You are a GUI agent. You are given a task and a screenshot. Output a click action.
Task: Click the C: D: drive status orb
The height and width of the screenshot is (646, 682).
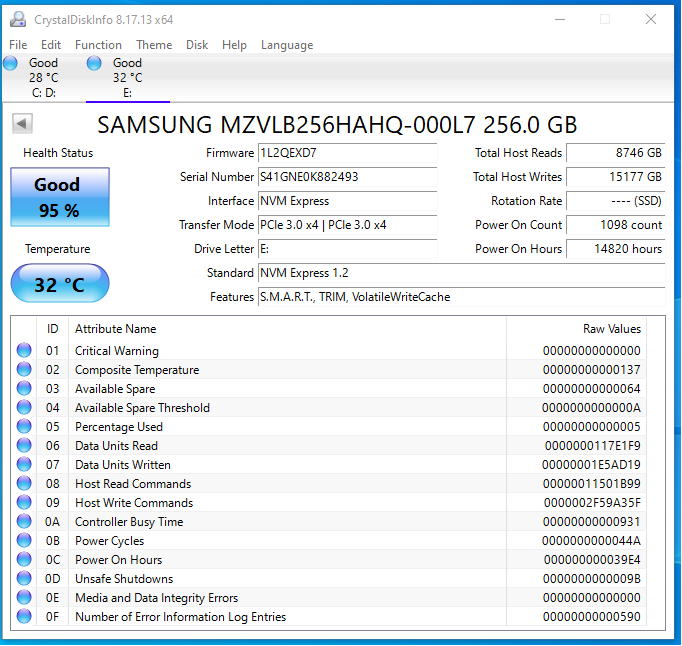[11, 64]
